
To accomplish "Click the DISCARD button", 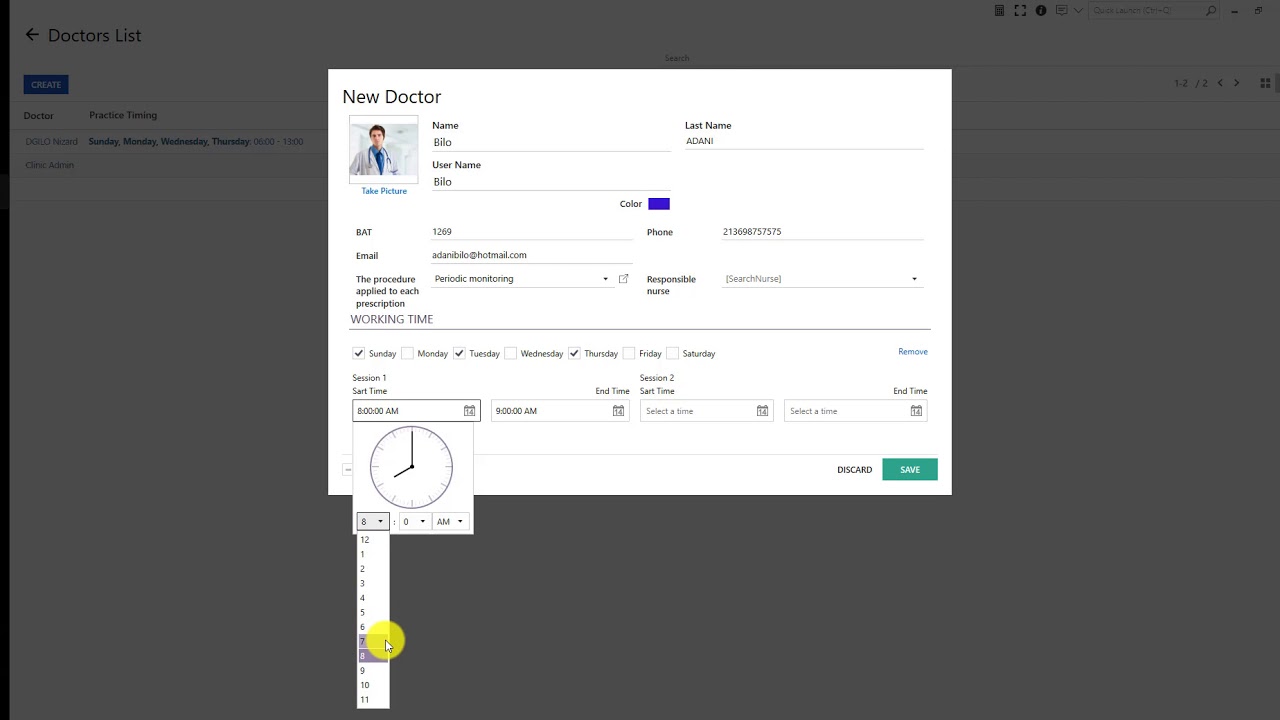I will click(x=855, y=469).
